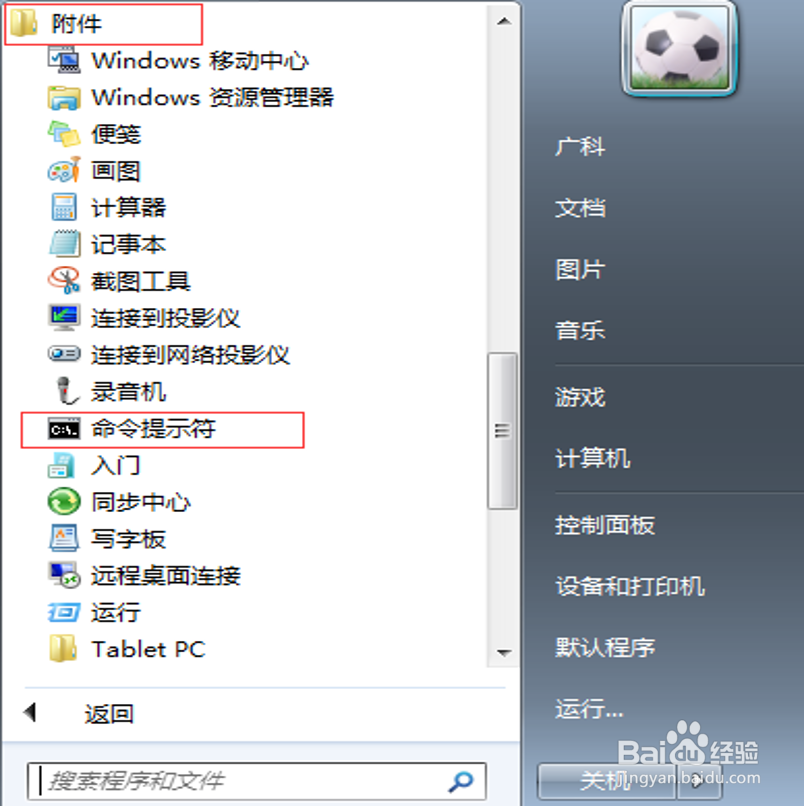Open the WordPad (写字板) icon
804x806 pixels.
click(64, 538)
